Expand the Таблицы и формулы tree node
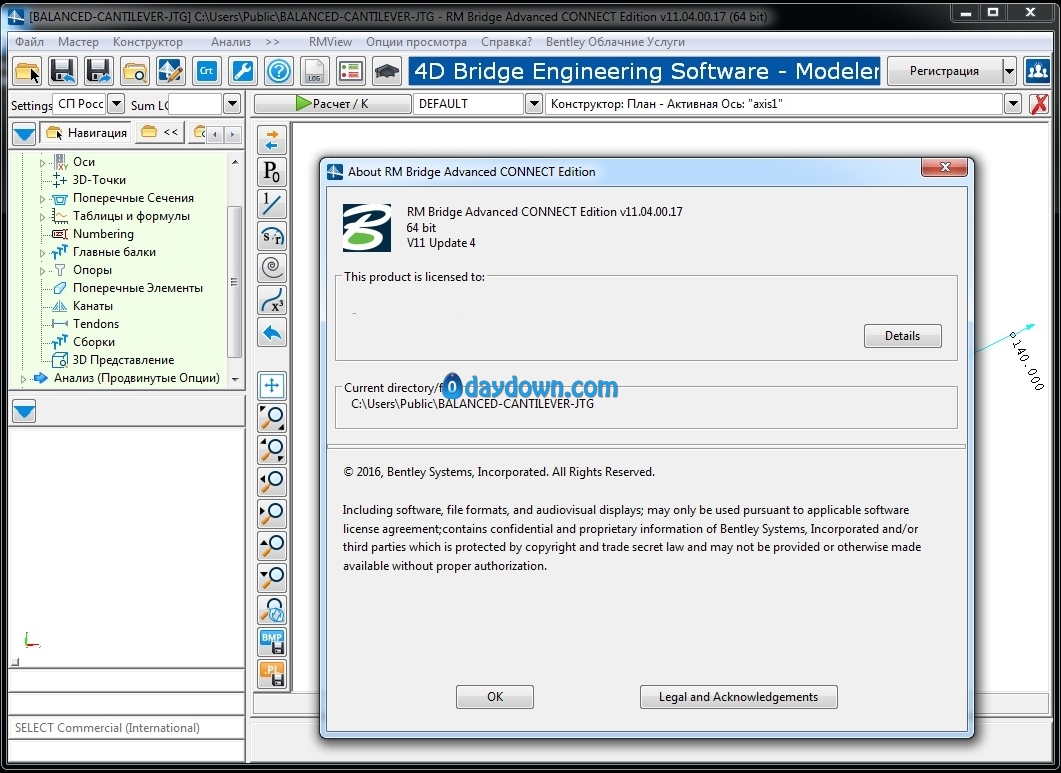 42,217
